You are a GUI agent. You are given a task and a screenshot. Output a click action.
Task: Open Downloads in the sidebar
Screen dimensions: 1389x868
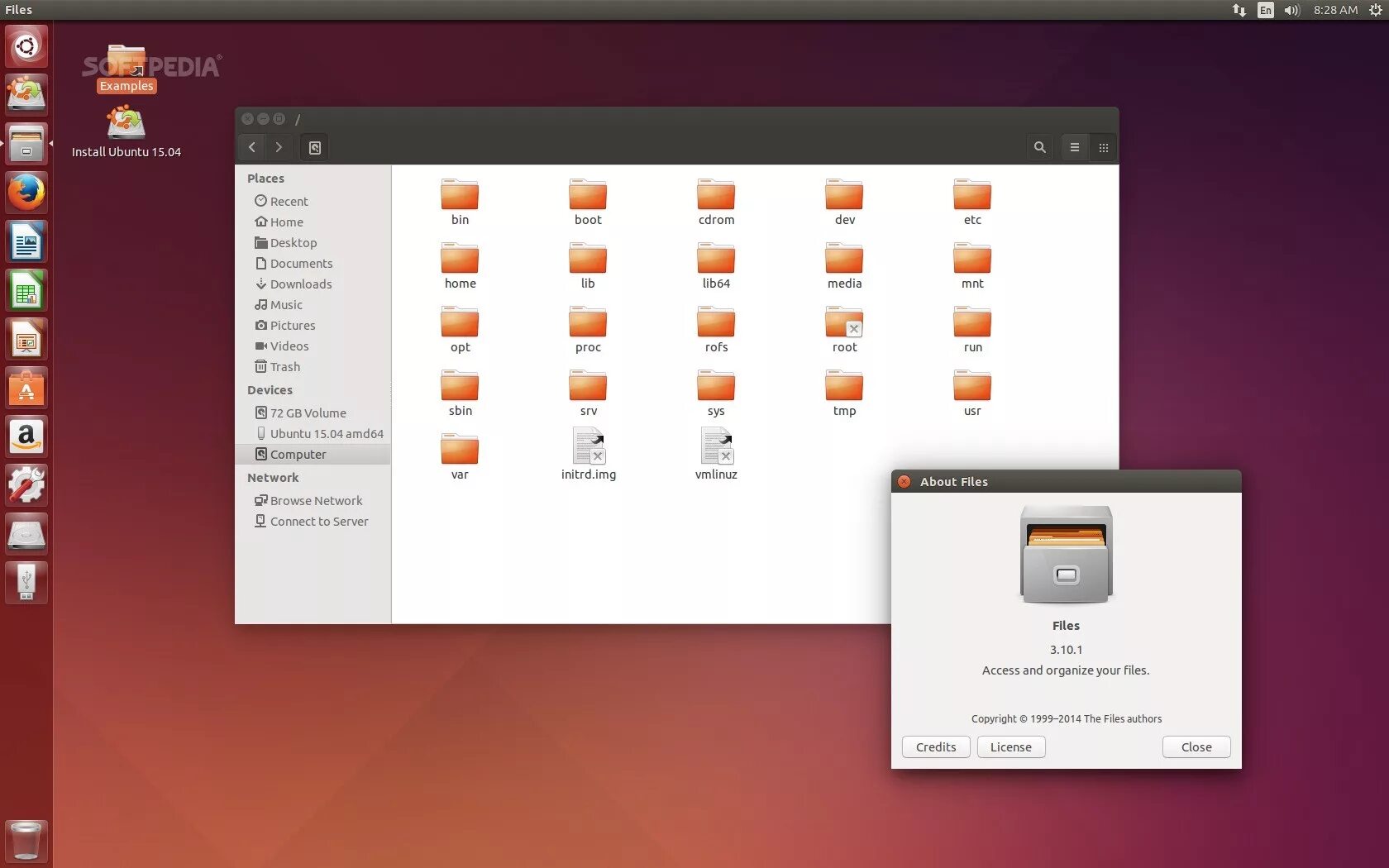313,284
